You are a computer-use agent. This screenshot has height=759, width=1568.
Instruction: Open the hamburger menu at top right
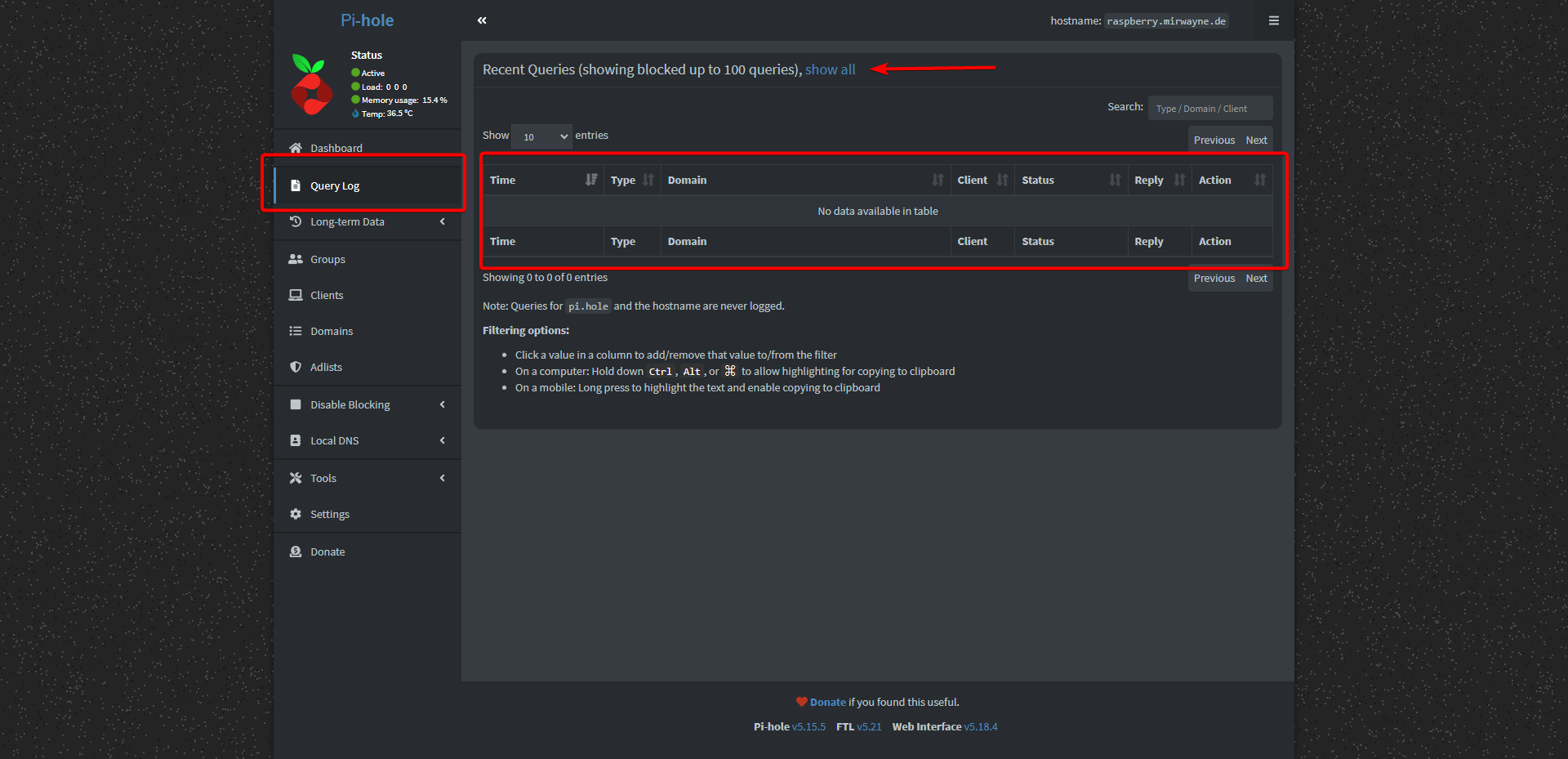[x=1273, y=20]
